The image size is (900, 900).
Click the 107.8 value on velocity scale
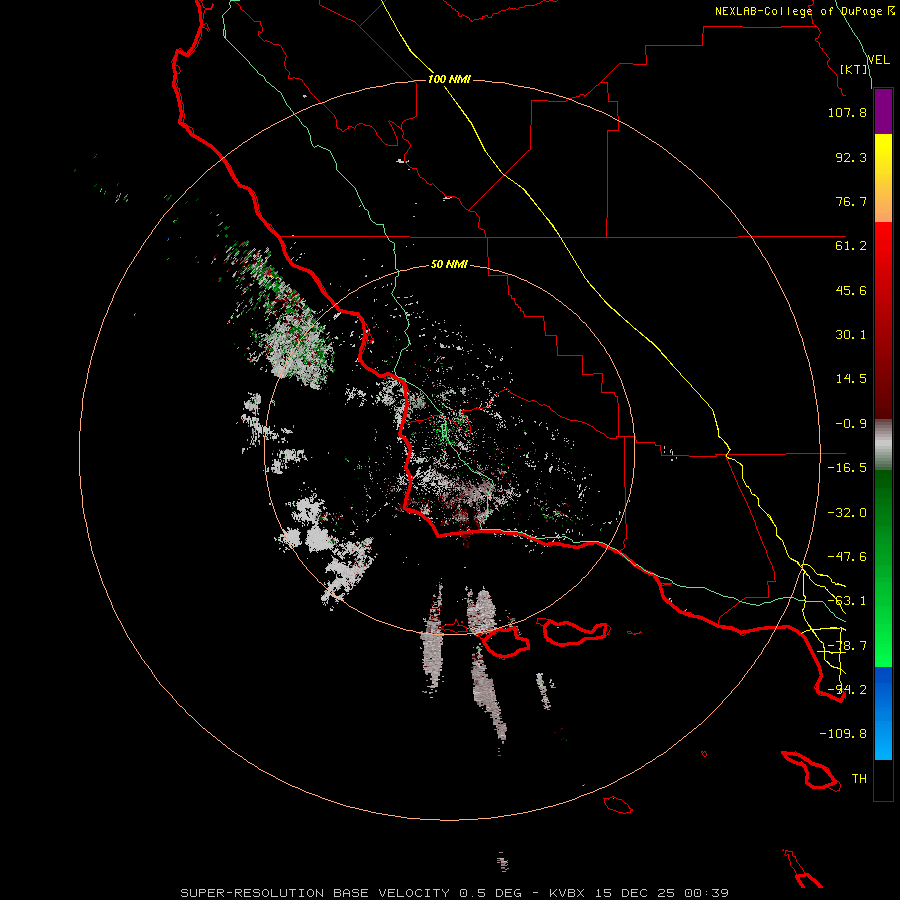tap(847, 112)
